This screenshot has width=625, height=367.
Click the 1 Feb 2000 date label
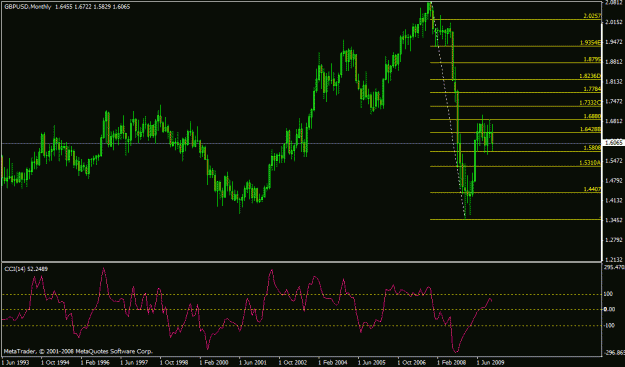(213, 363)
